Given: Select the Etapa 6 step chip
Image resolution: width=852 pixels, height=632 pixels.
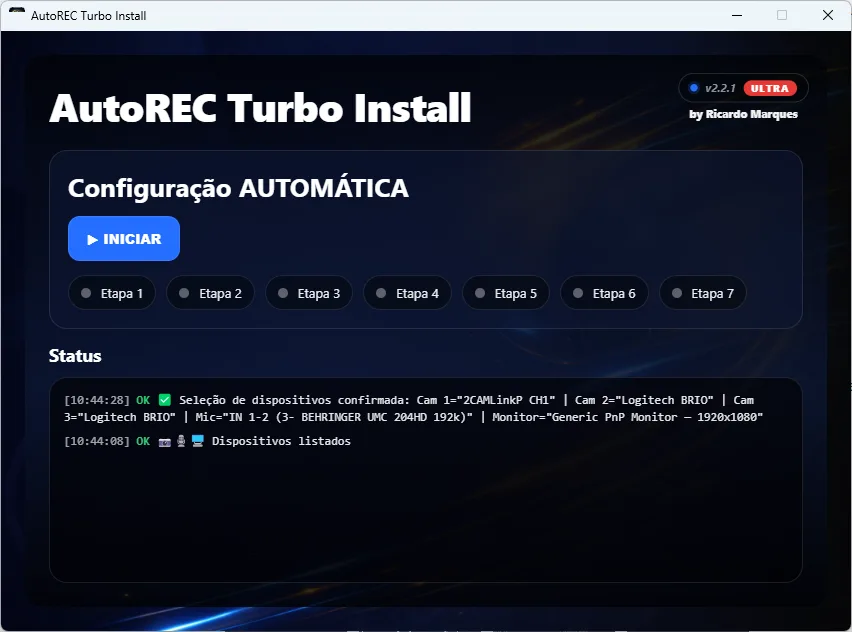Looking at the screenshot, I should coord(604,293).
